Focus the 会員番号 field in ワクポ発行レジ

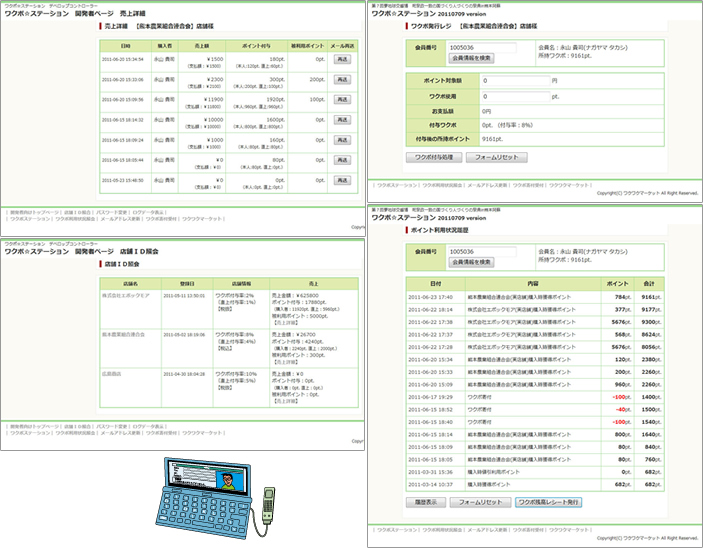pyautogui.click(x=482, y=47)
